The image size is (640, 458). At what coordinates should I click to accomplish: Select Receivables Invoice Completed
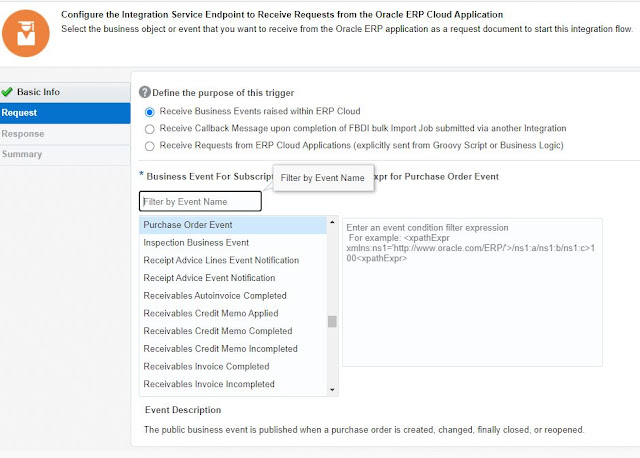click(233, 367)
